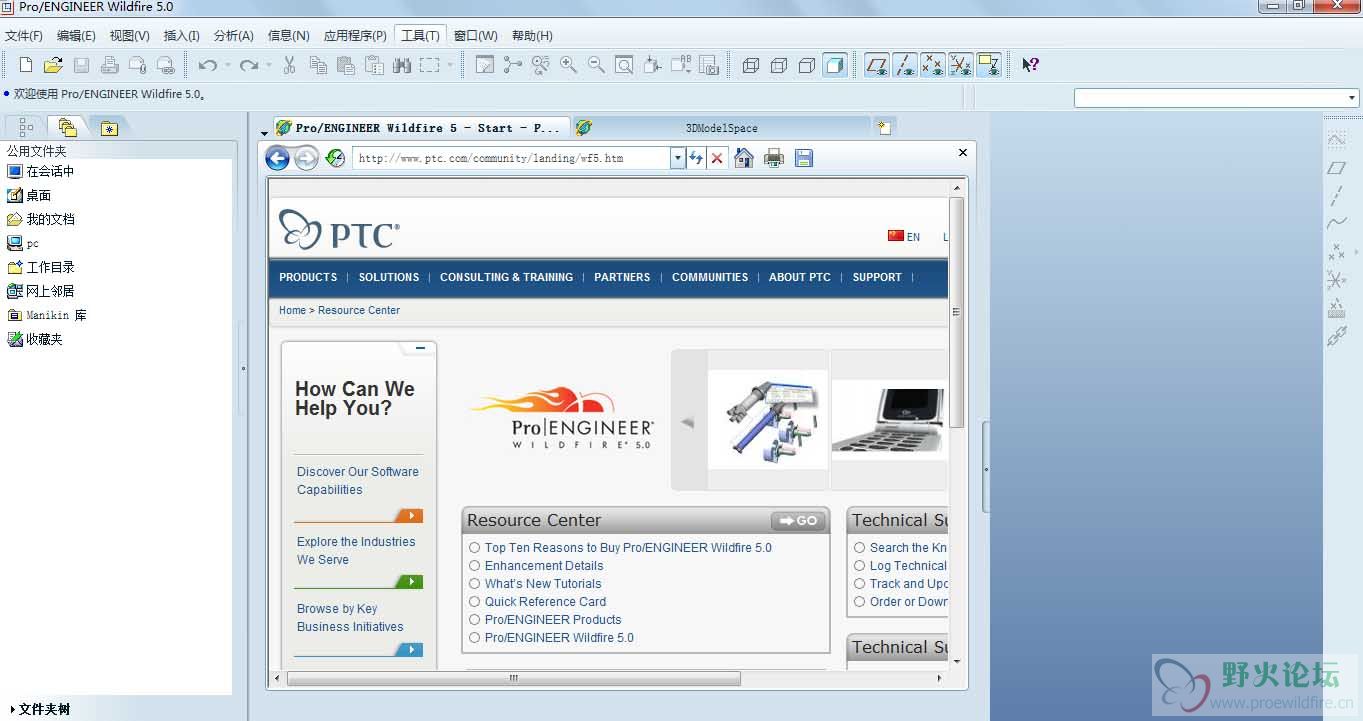This screenshot has height=721, width=1363.
Task: Toggle coordinate systems display
Action: [x=961, y=65]
